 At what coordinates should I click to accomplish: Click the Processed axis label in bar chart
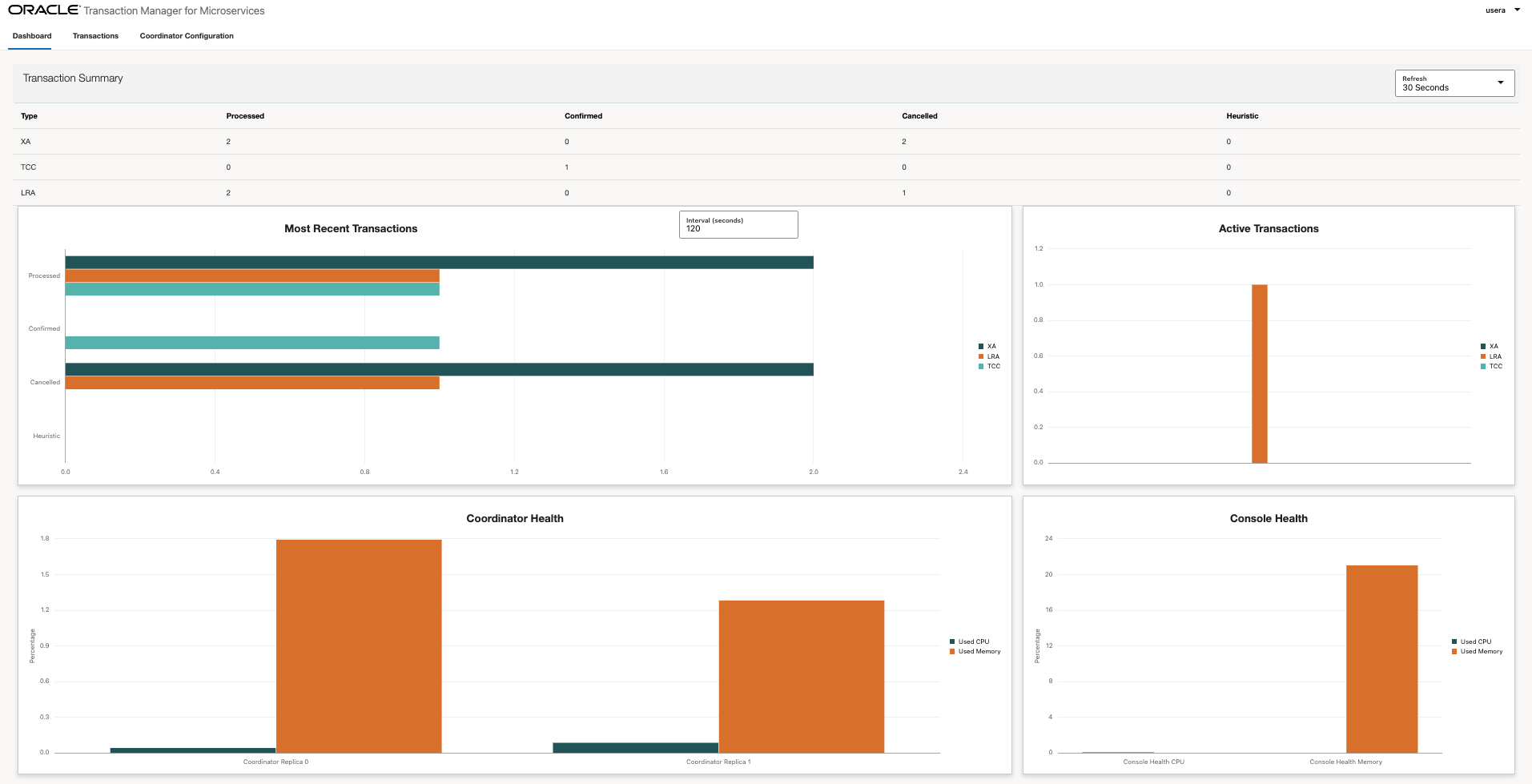(44, 275)
